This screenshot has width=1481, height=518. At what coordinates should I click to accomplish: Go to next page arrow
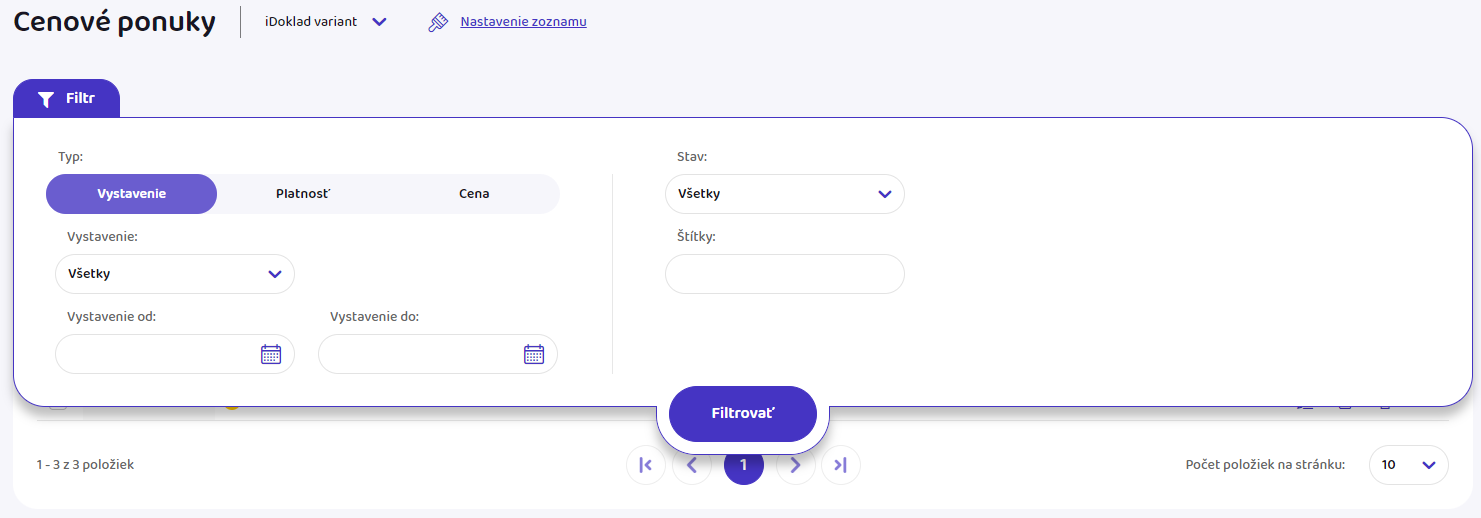[x=795, y=465]
